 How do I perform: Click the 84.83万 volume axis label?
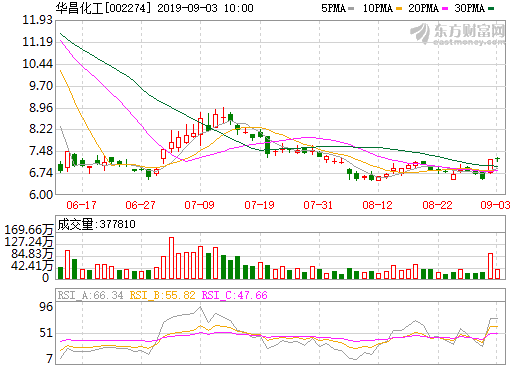coord(32,254)
